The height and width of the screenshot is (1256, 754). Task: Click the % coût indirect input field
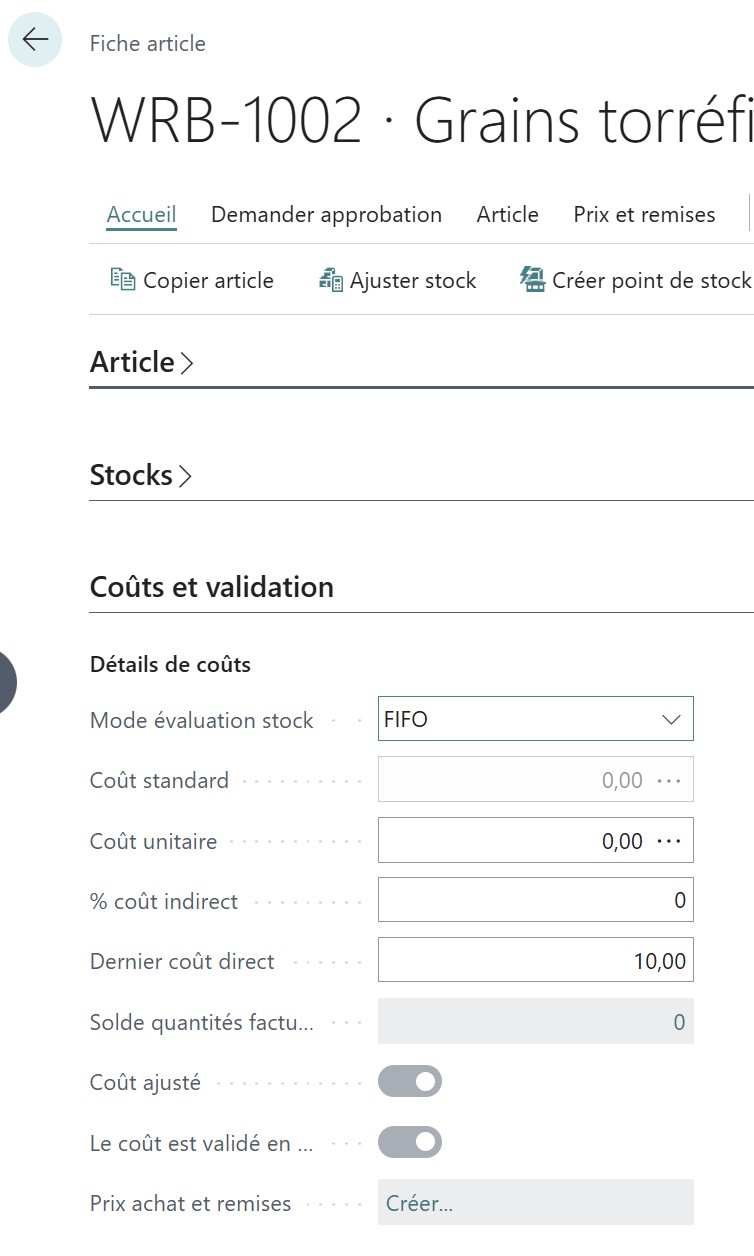535,901
